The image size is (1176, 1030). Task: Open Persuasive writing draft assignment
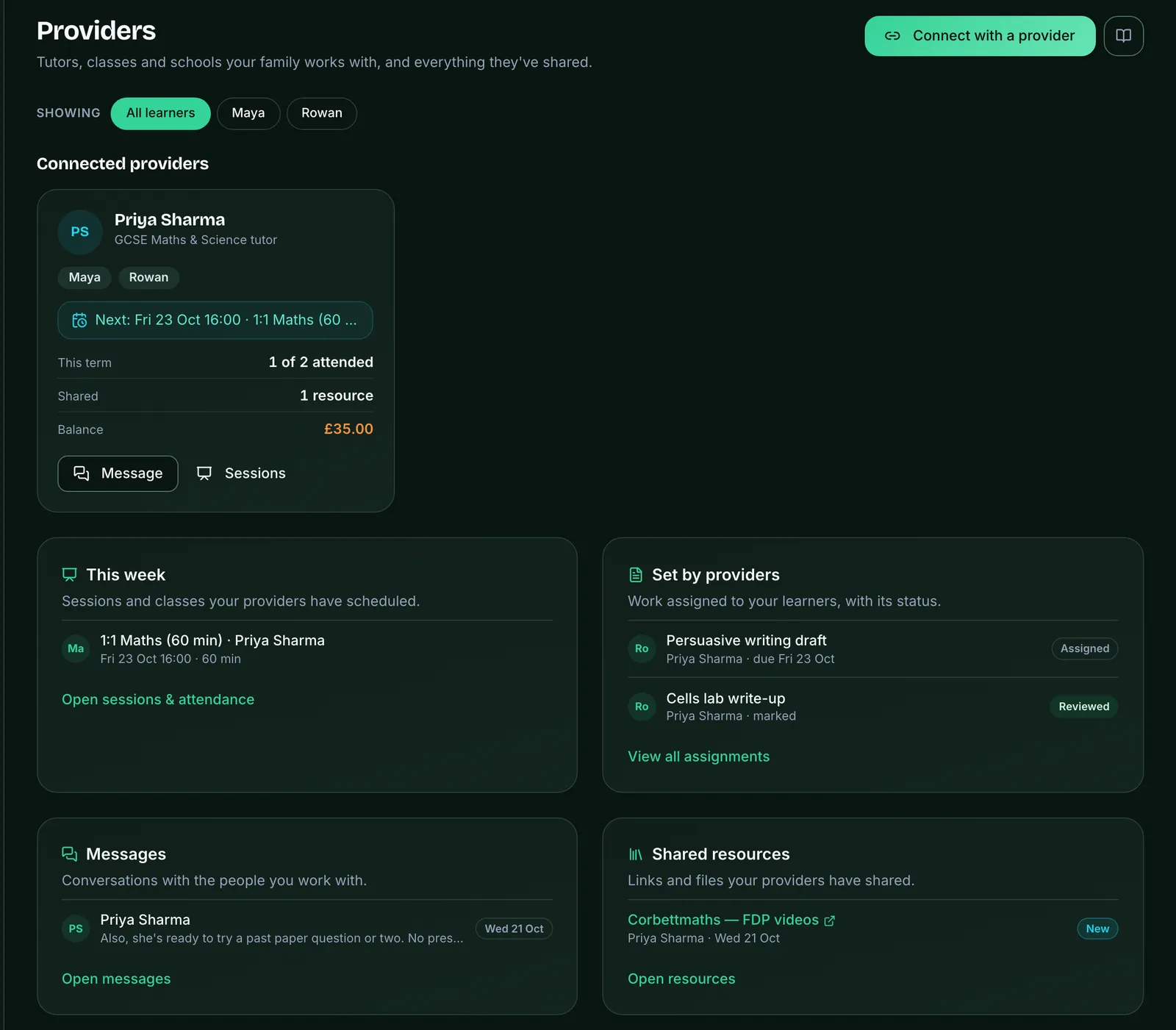(873, 648)
